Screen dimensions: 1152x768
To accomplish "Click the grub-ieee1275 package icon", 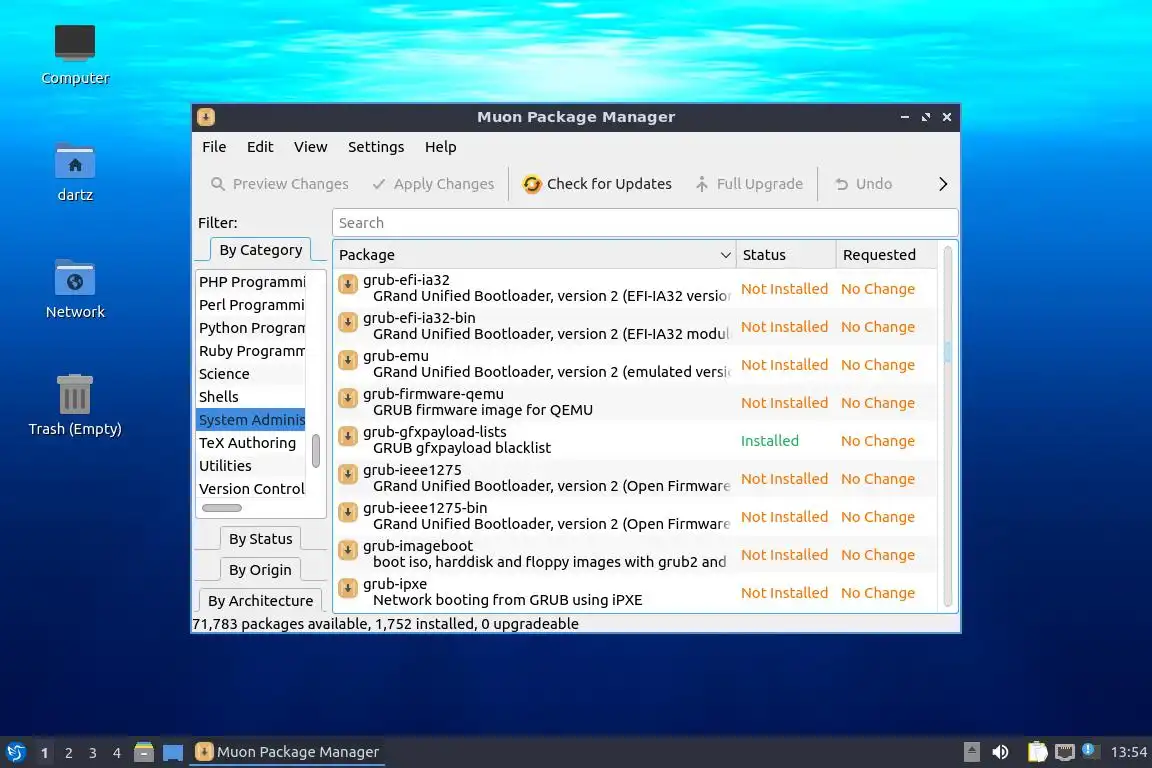I will click(x=348, y=474).
